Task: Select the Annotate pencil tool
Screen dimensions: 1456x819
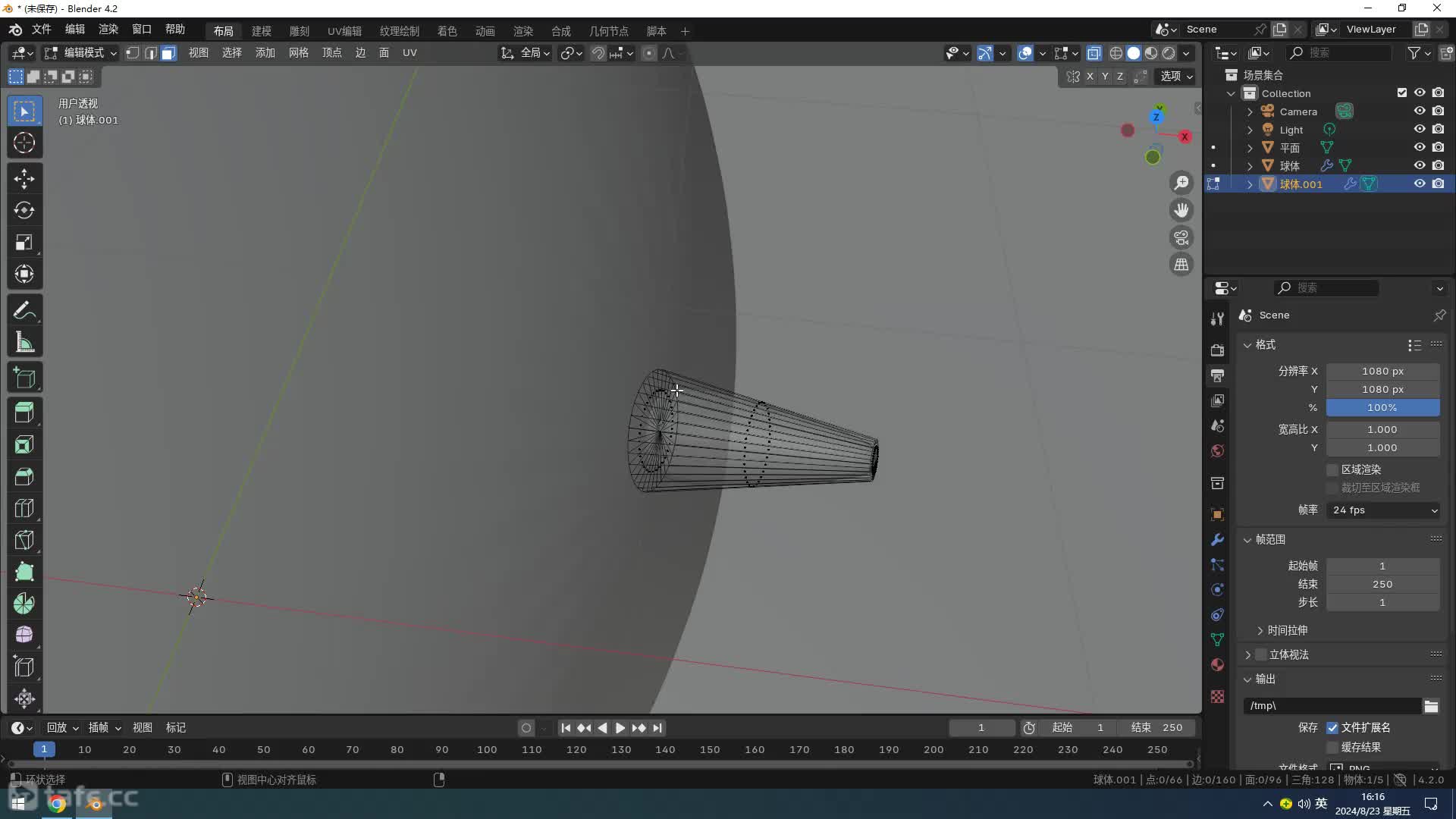Action: click(x=24, y=311)
